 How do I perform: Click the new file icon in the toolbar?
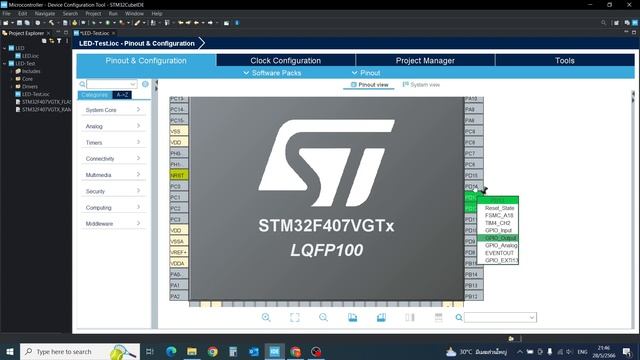pyautogui.click(x=6, y=23)
